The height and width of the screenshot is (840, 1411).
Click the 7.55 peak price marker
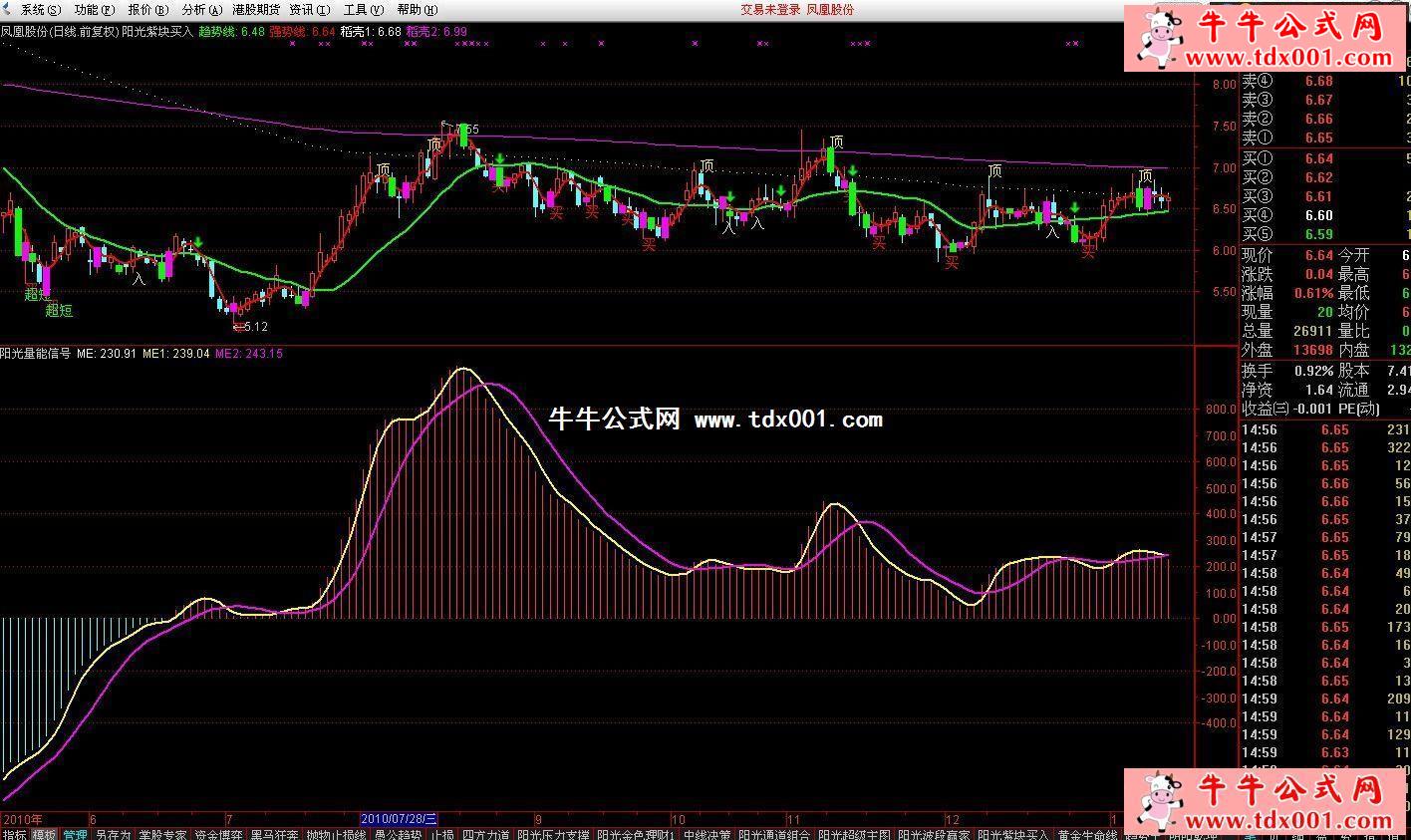466,129
